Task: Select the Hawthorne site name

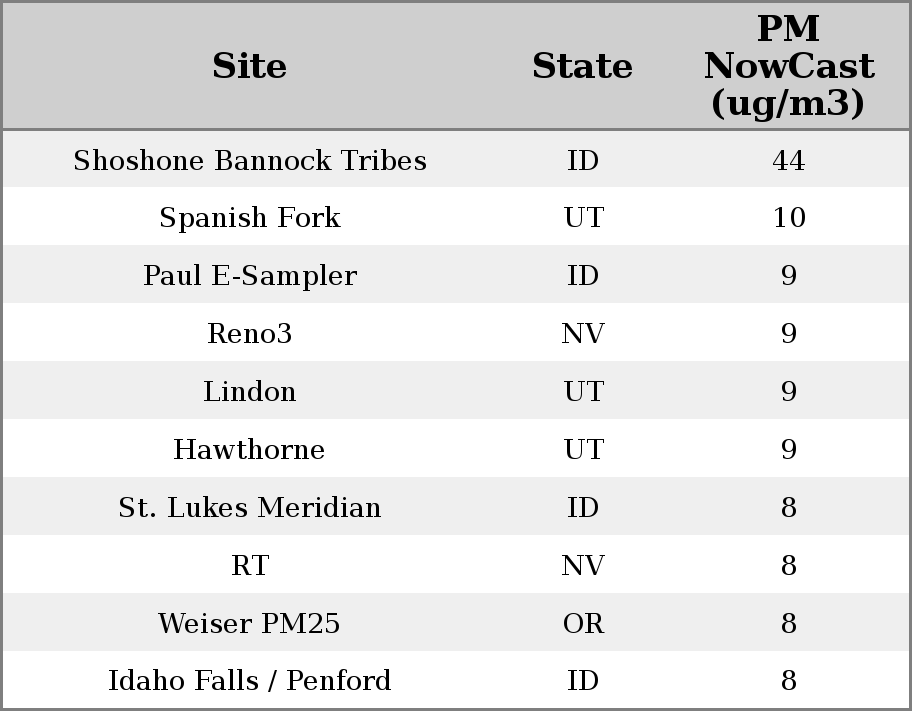Action: coord(249,450)
